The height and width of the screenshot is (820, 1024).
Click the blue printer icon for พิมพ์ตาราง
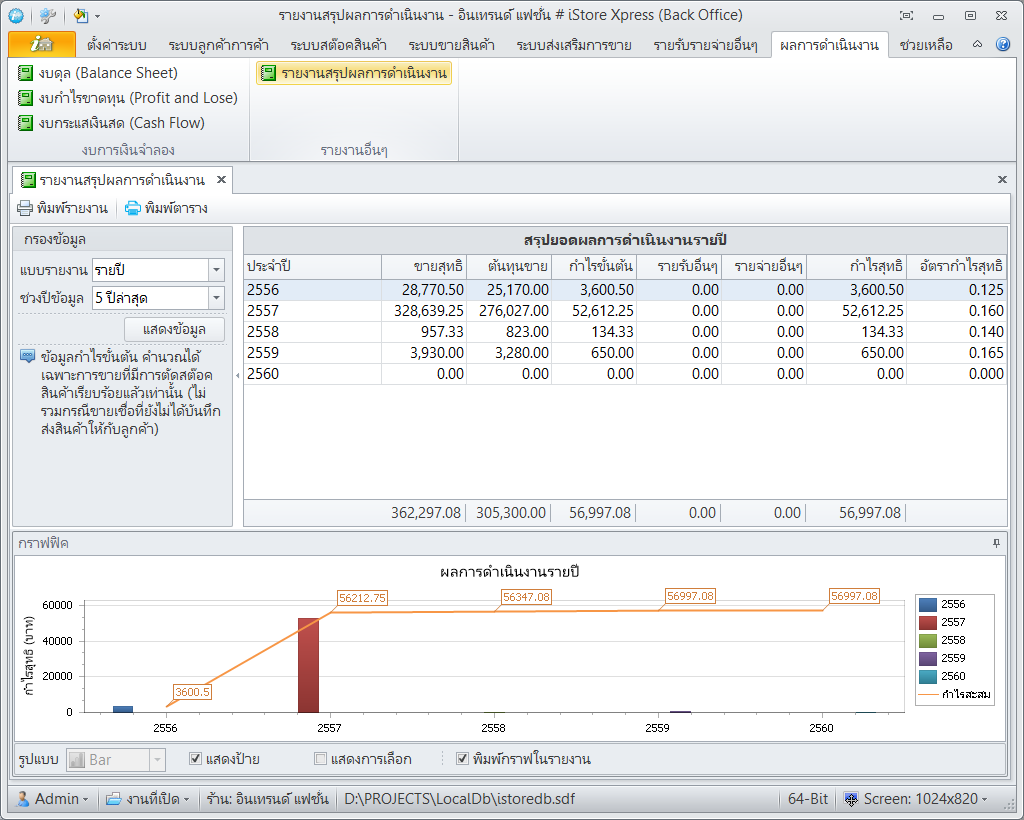pyautogui.click(x=133, y=208)
